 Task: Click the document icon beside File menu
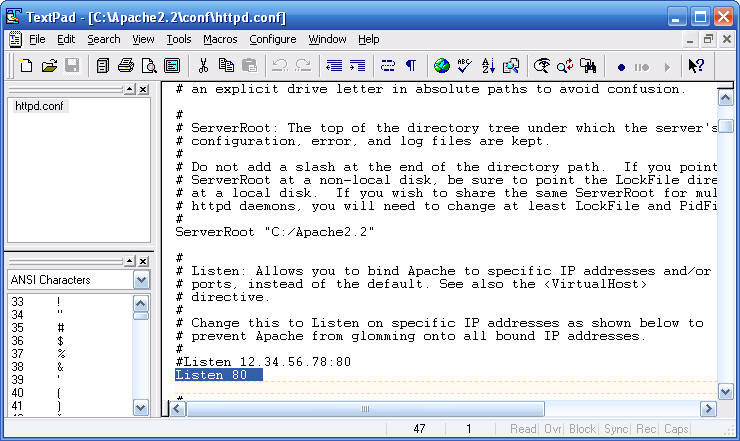tap(15, 39)
